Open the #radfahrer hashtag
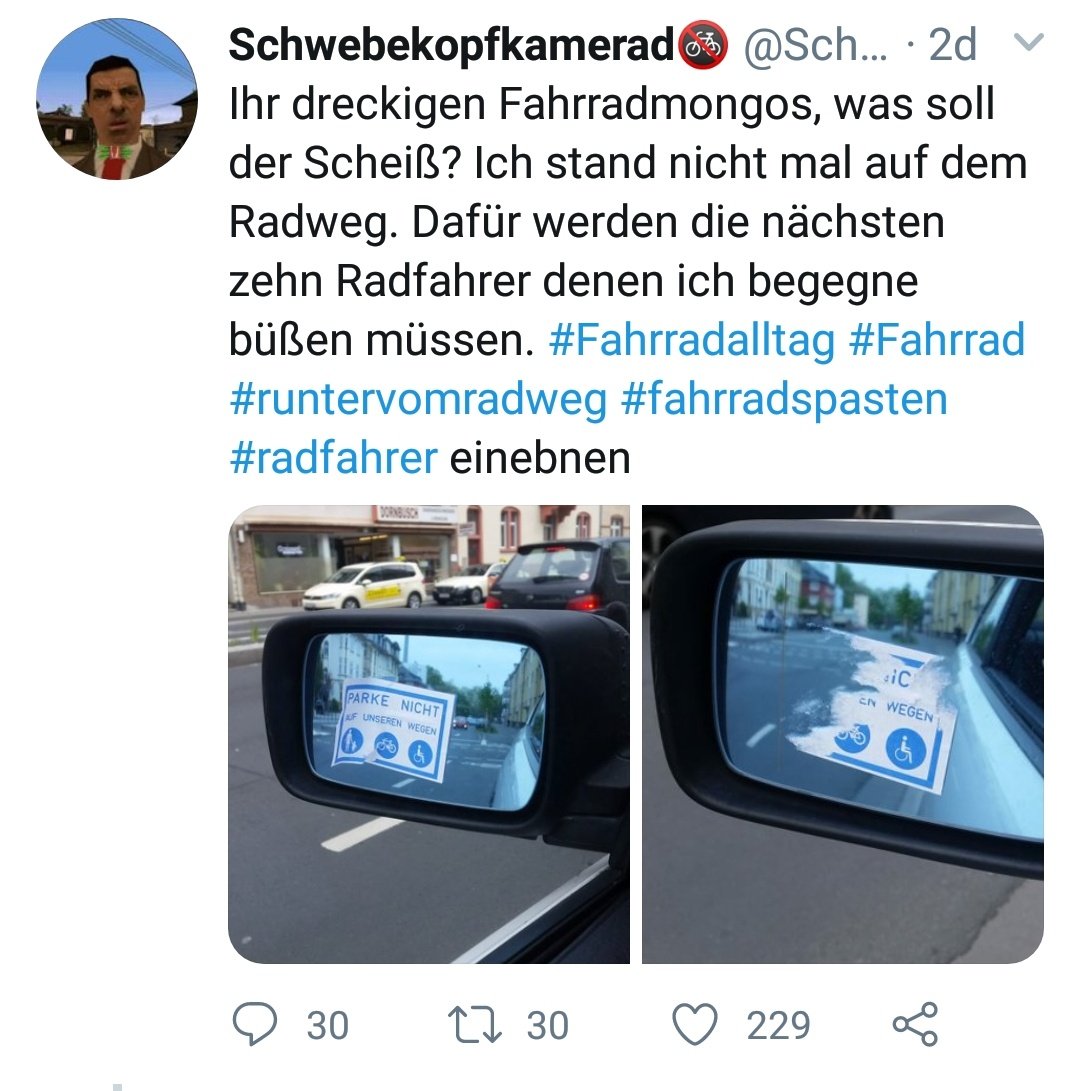Image resolution: width=1080 pixels, height=1091 pixels. pyautogui.click(x=333, y=459)
